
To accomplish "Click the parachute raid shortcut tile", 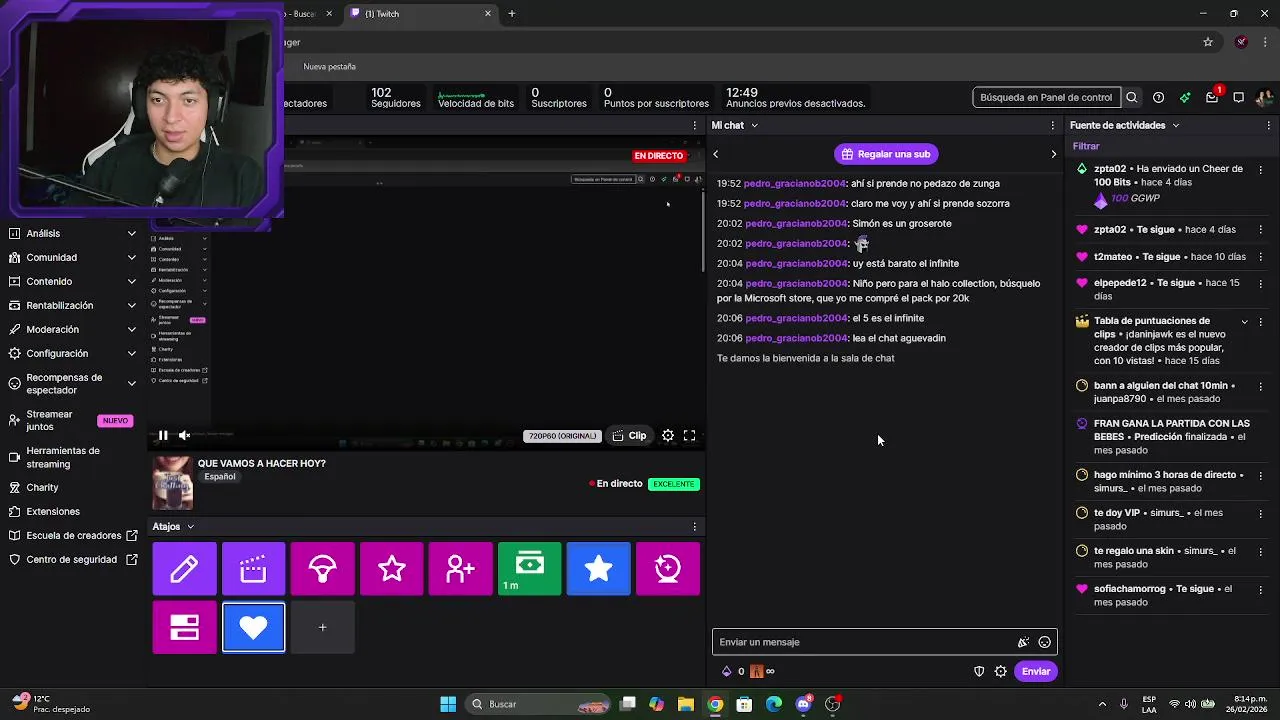I will click(x=322, y=569).
